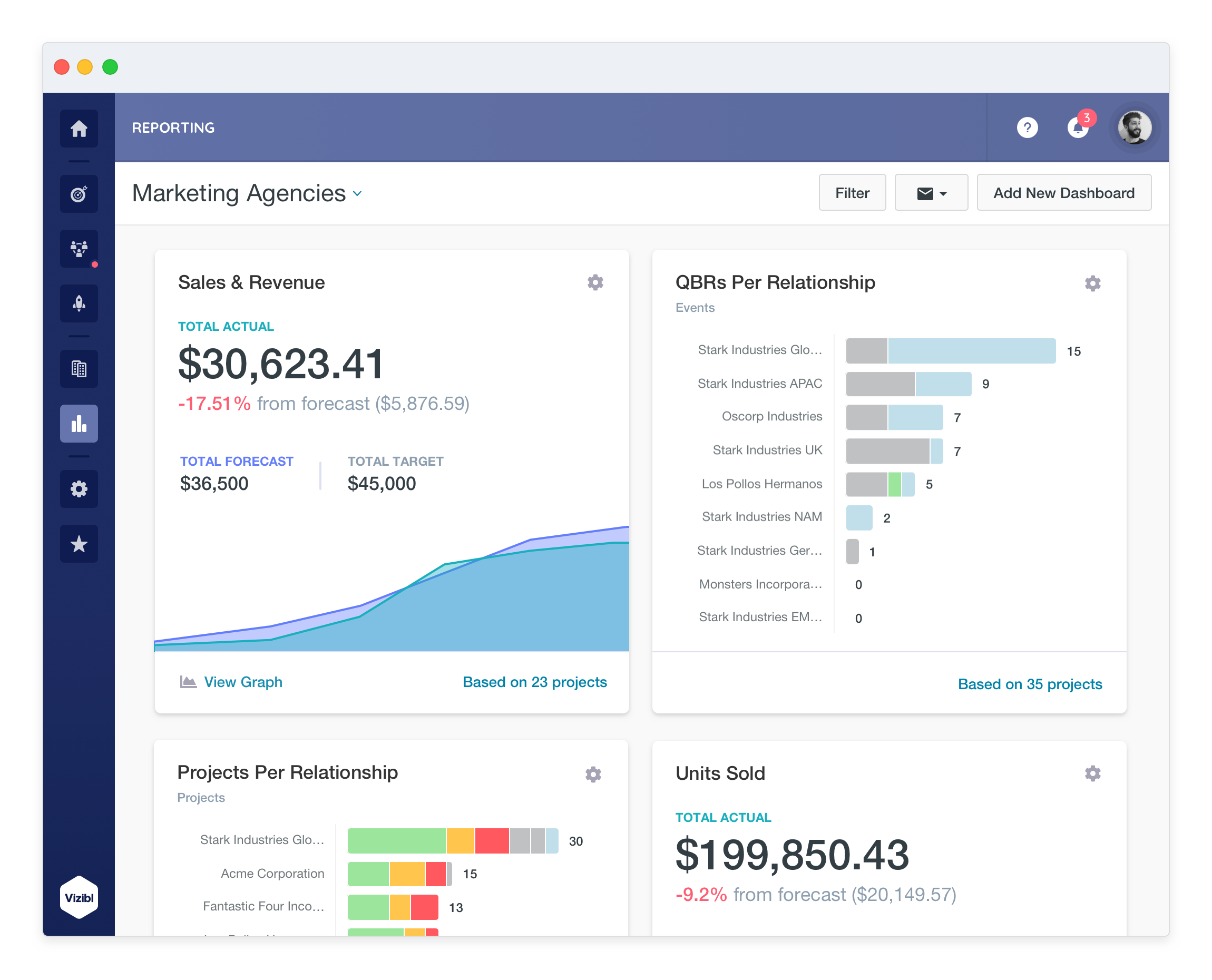The height and width of the screenshot is (980, 1212).
Task: Open sidebar settings gear icon
Action: (x=79, y=489)
